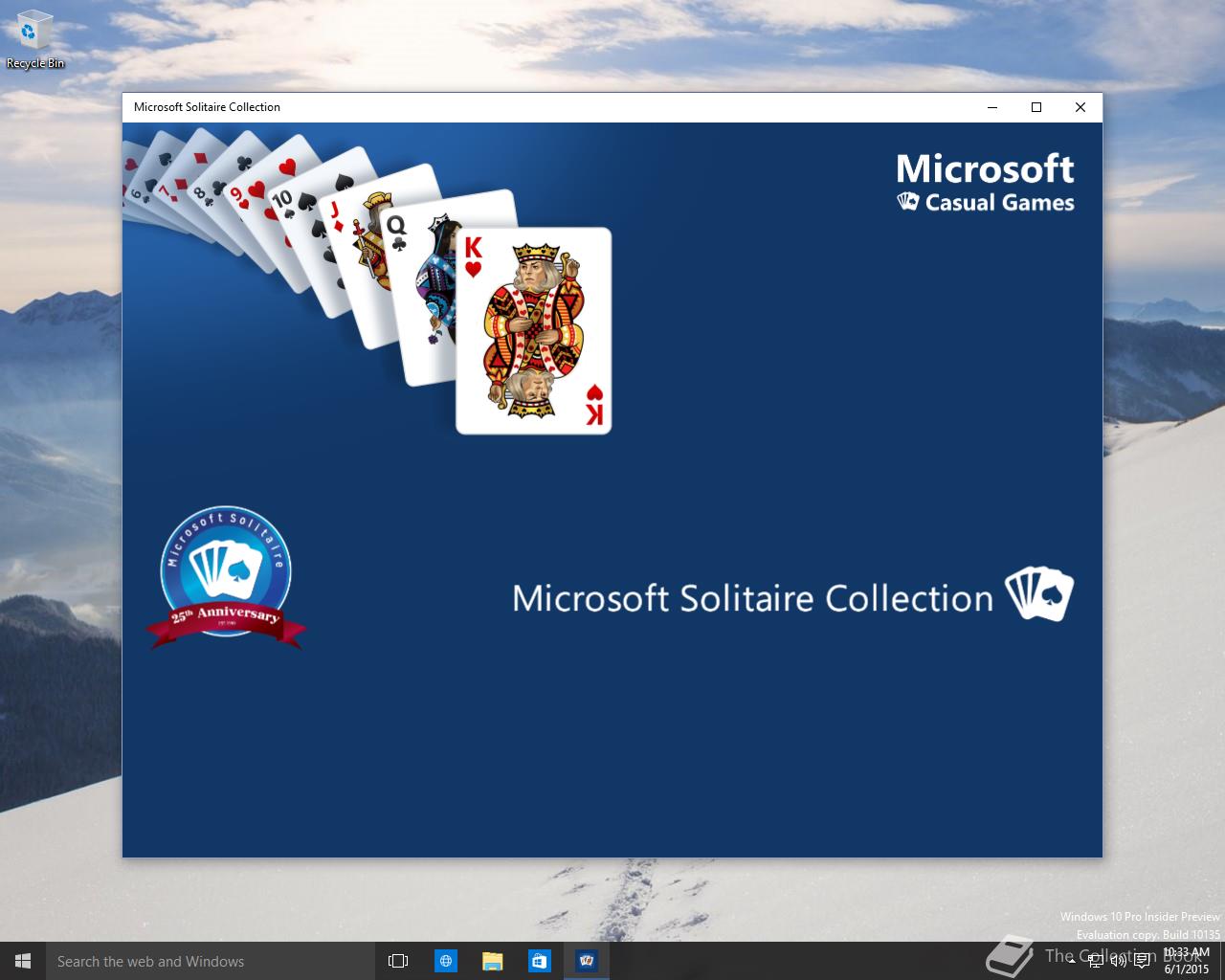Open File Explorer from the taskbar
This screenshot has height=980, width=1225.
[x=493, y=961]
